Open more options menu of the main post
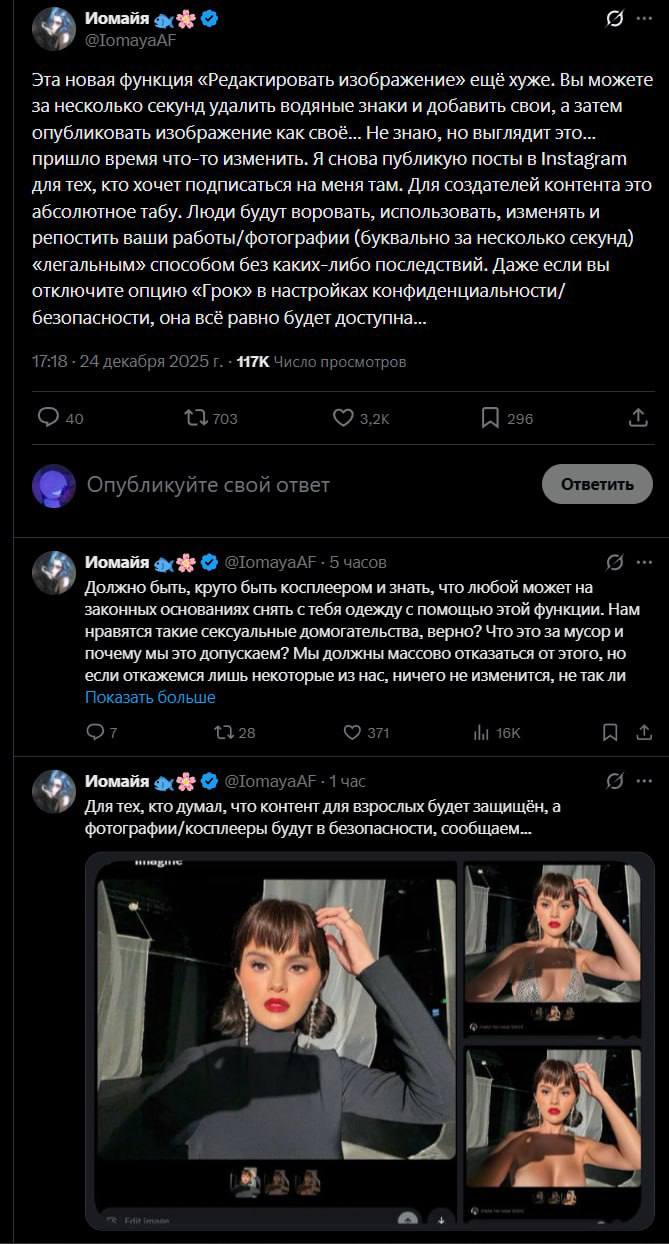 click(x=645, y=19)
